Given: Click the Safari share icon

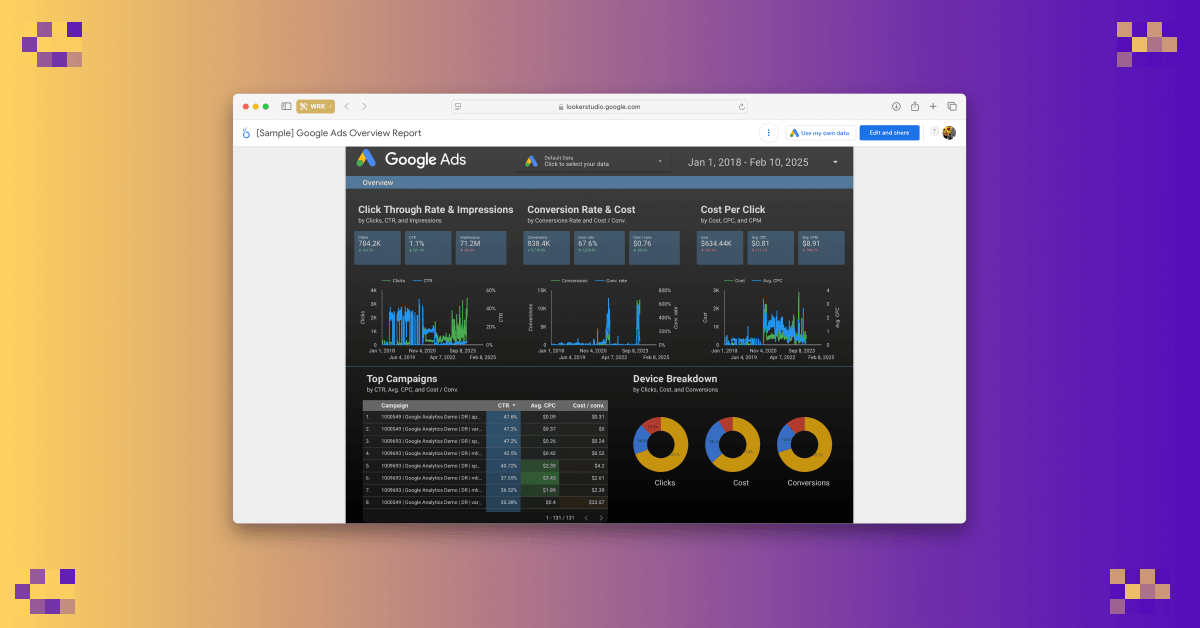Looking at the screenshot, I should click(x=915, y=106).
